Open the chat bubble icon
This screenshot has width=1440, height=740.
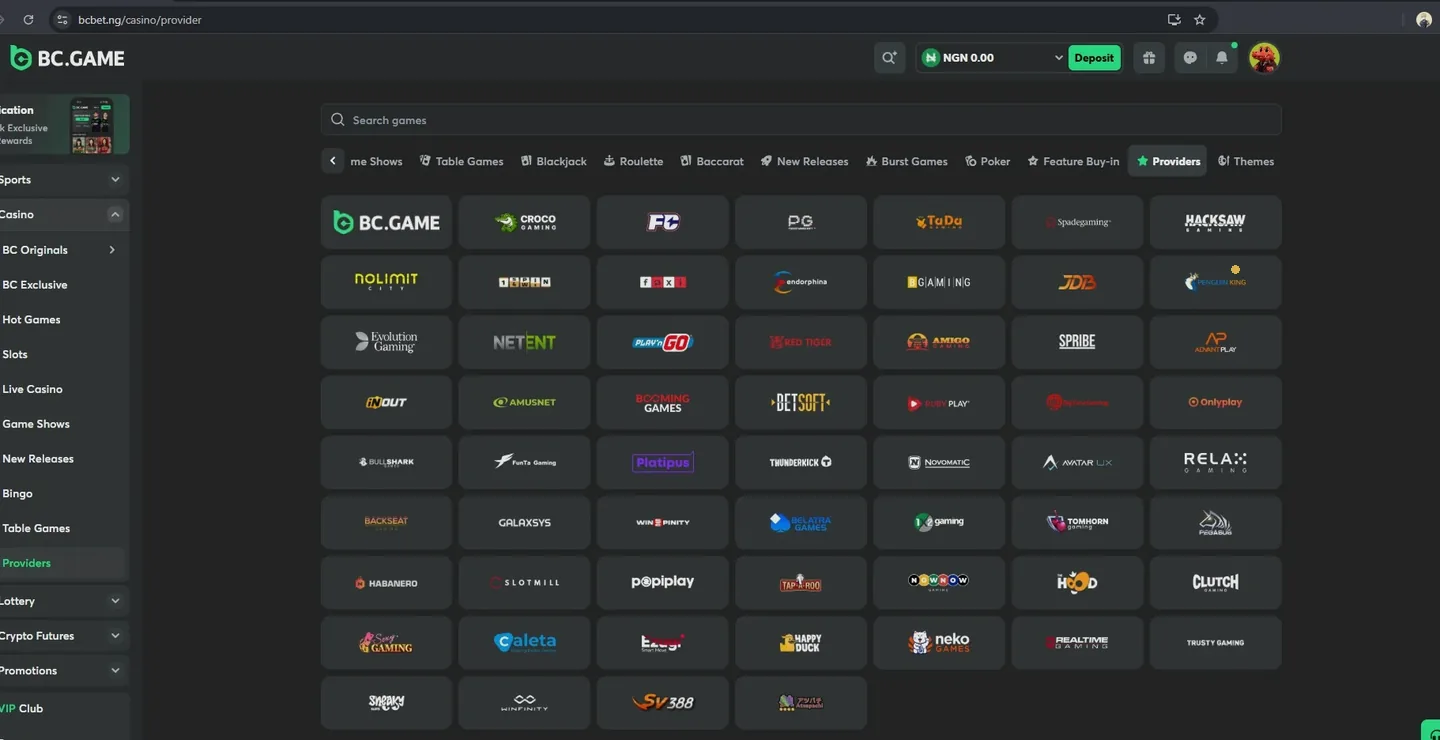[1190, 58]
